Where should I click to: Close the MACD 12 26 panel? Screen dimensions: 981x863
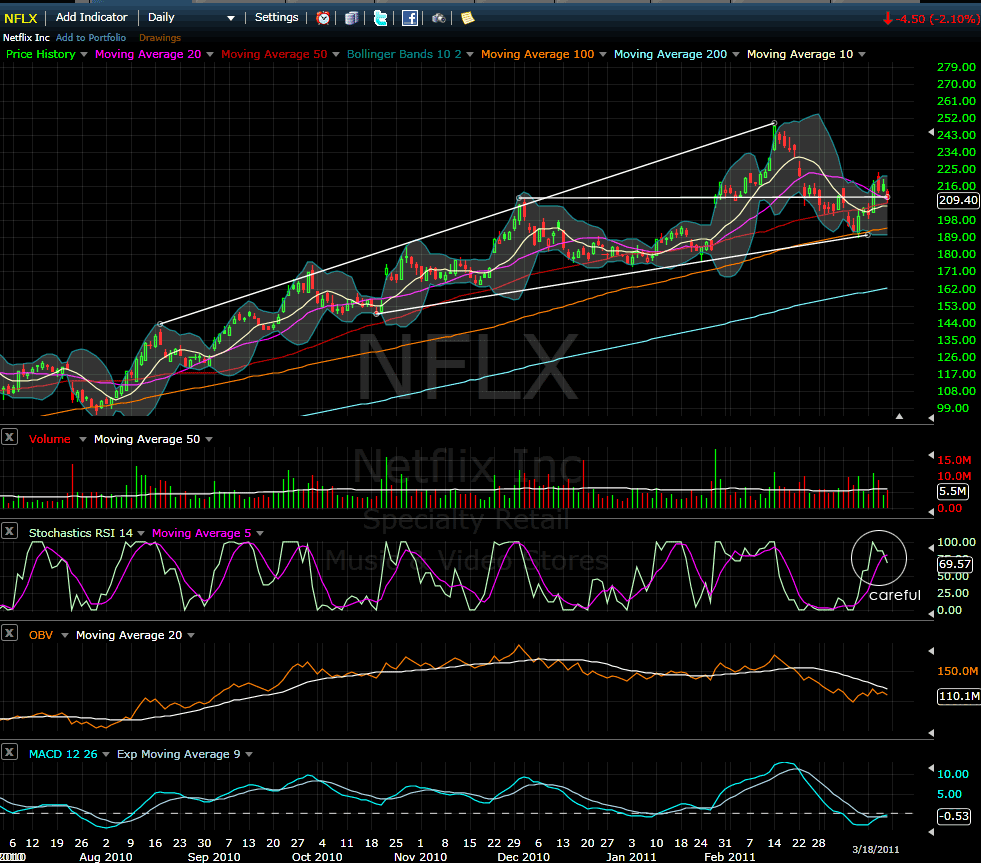[9, 752]
